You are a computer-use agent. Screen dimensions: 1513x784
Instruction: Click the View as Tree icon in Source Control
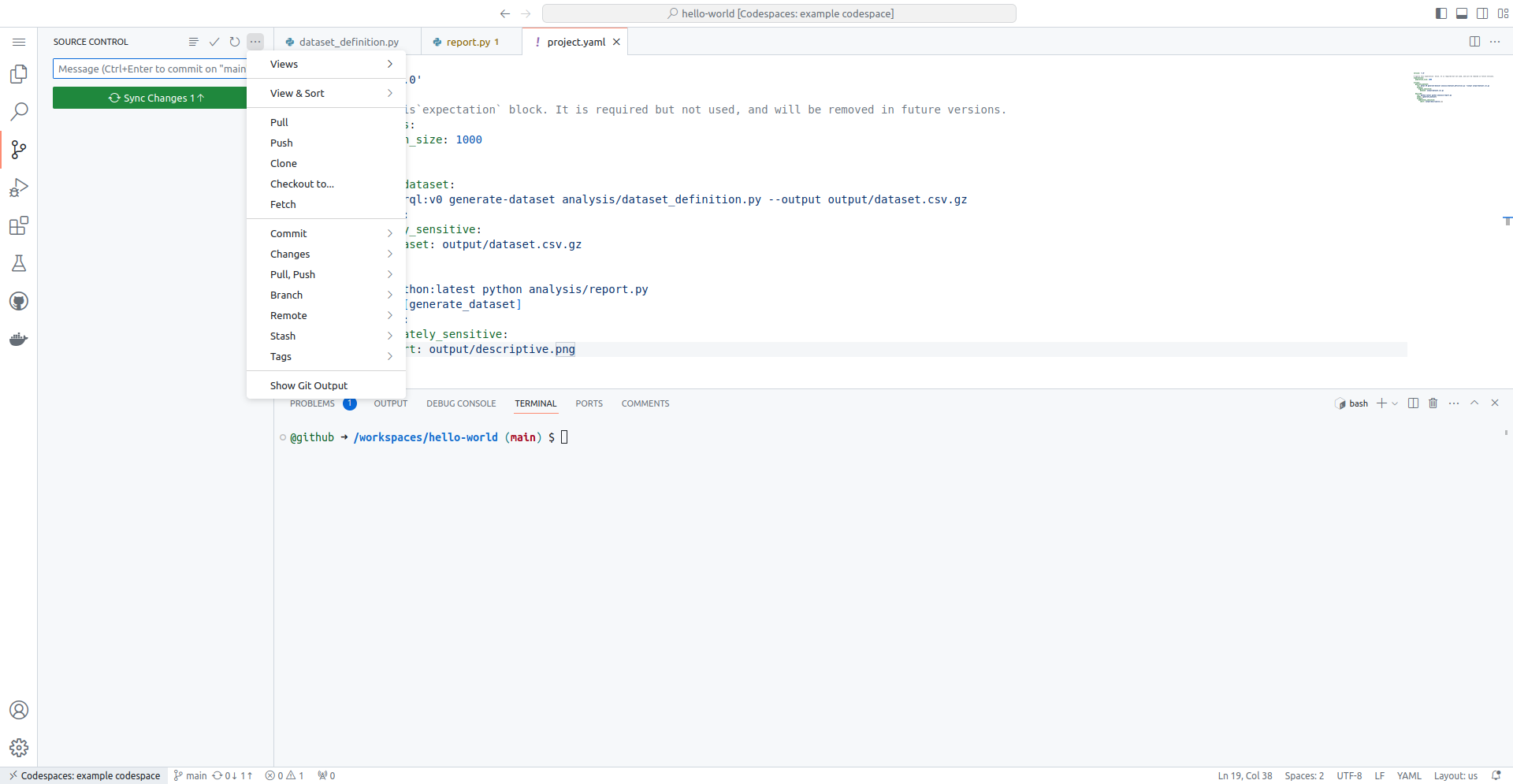tap(194, 42)
